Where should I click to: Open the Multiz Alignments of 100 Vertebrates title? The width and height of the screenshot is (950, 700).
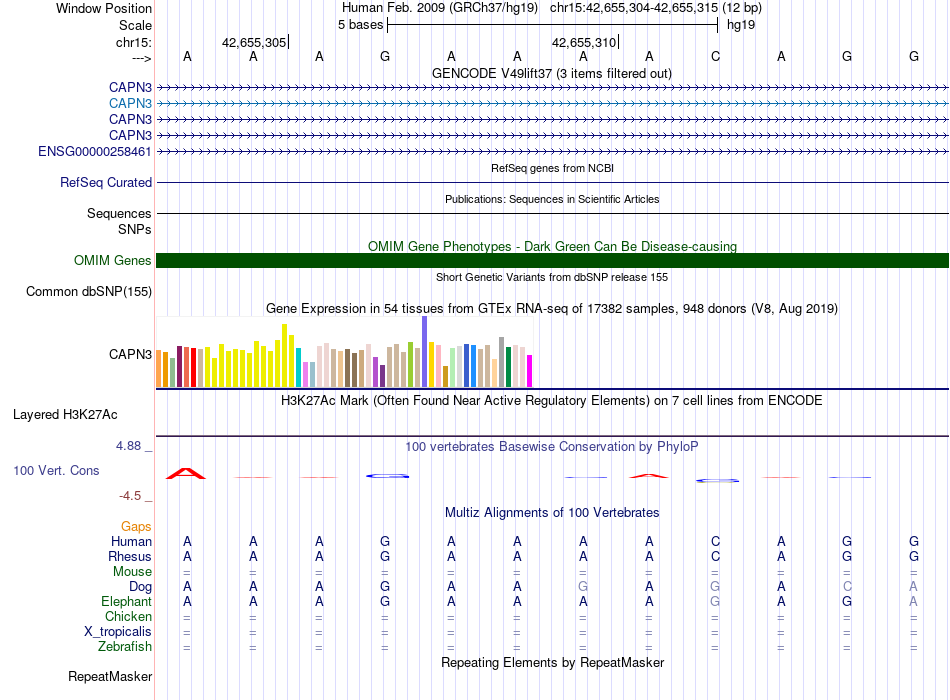pos(552,513)
